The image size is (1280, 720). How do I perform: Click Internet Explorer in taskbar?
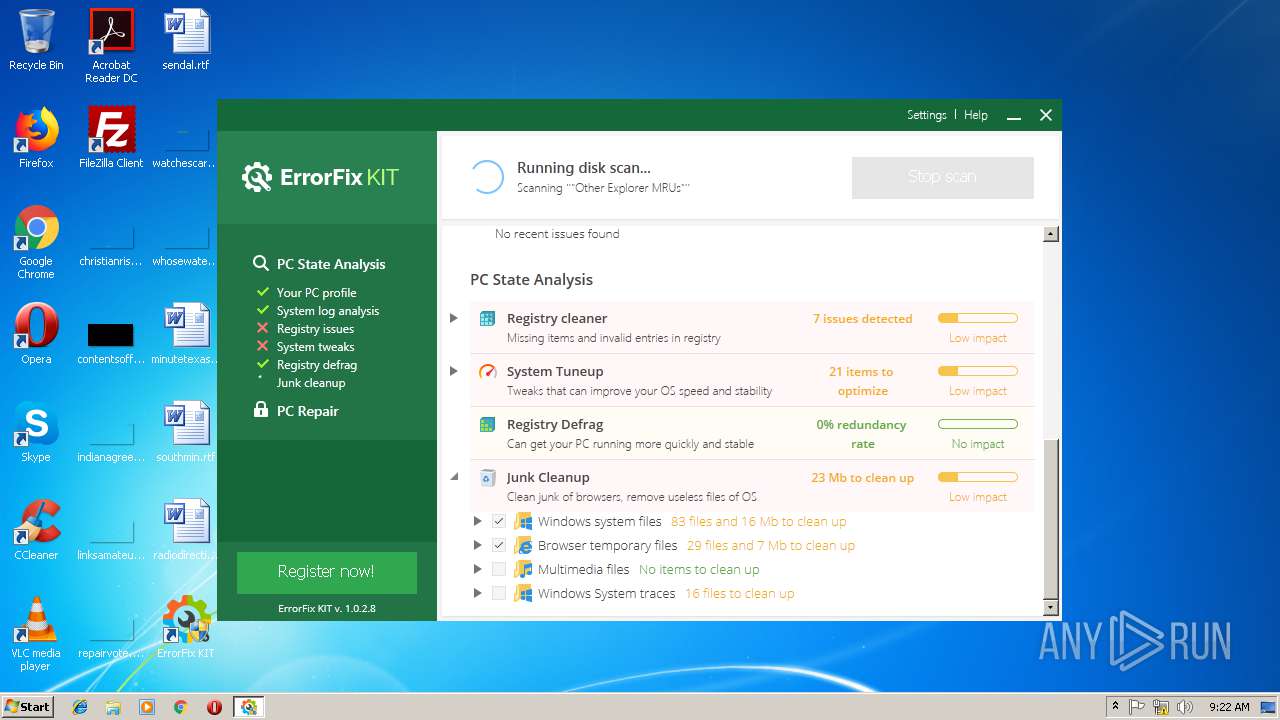pos(80,707)
